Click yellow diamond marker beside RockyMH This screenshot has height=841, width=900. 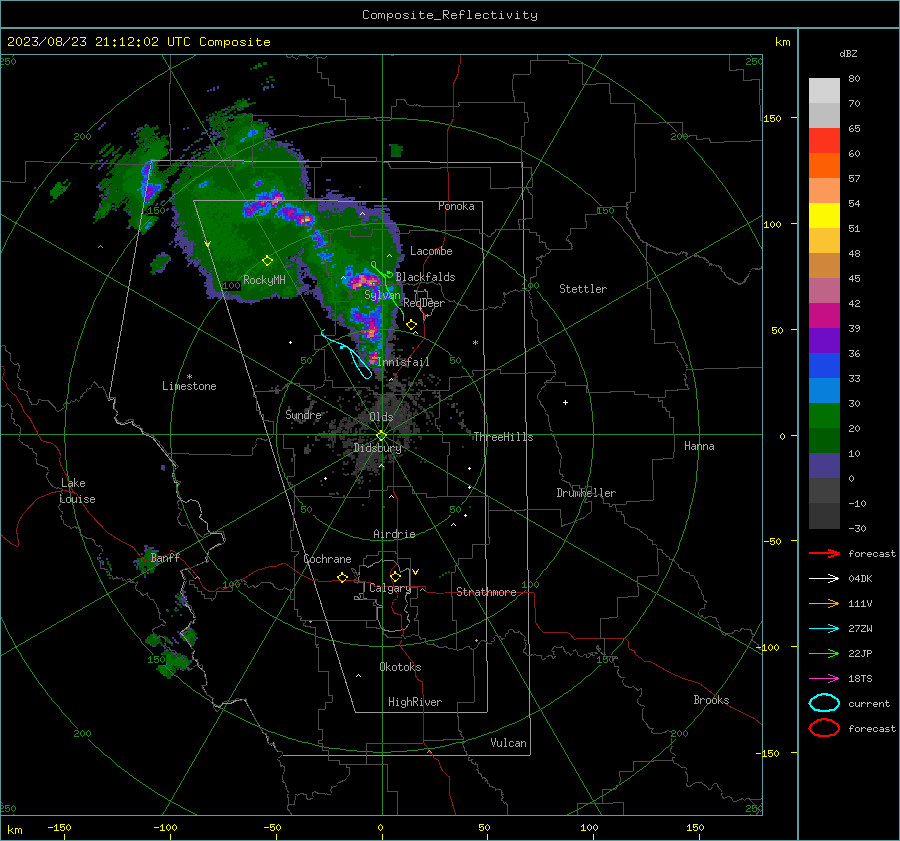pyautogui.click(x=267, y=261)
